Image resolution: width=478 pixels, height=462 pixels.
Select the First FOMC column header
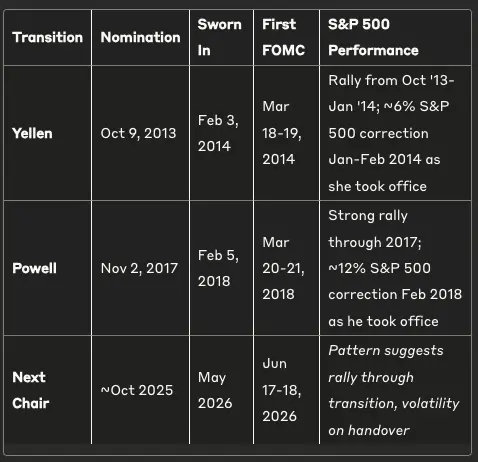coord(283,37)
